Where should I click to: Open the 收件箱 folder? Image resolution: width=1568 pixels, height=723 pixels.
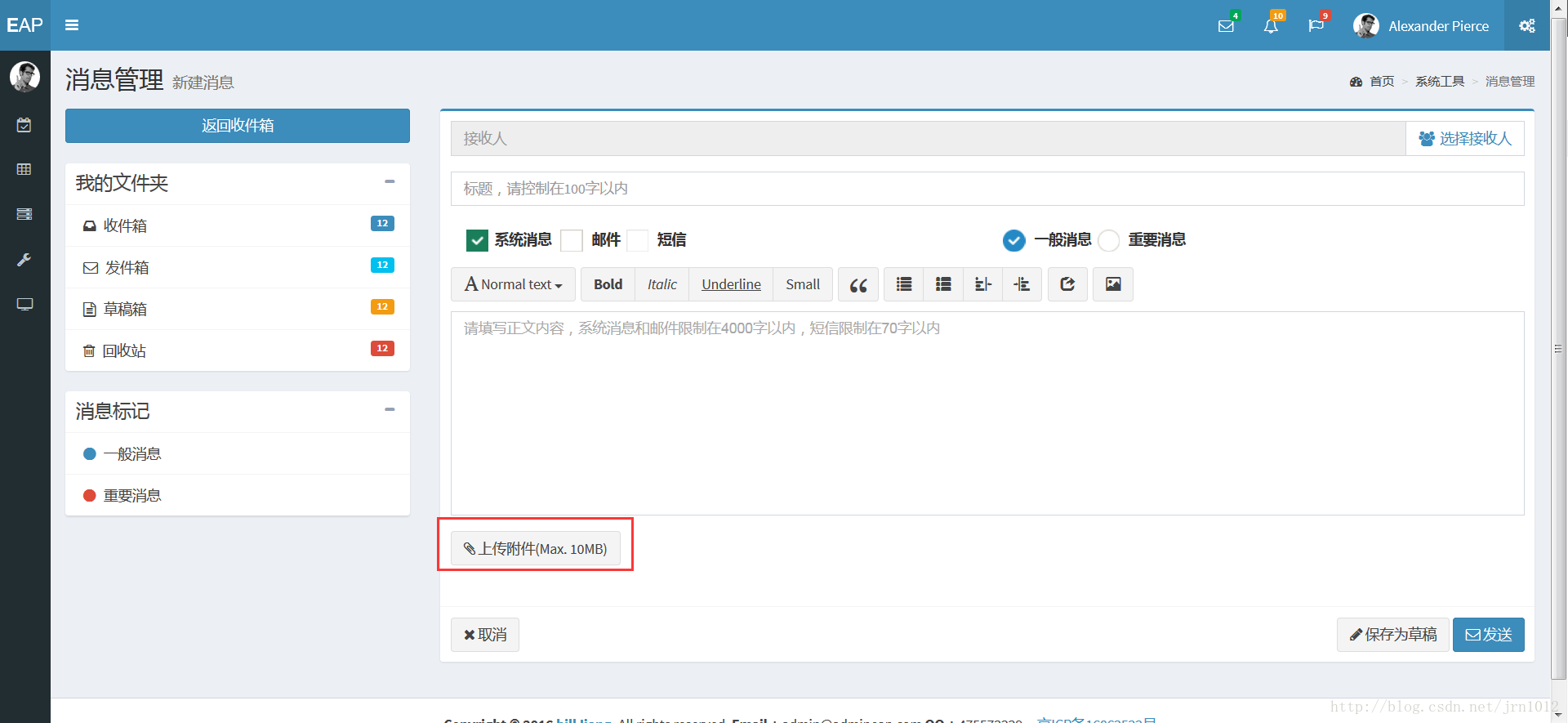point(238,225)
